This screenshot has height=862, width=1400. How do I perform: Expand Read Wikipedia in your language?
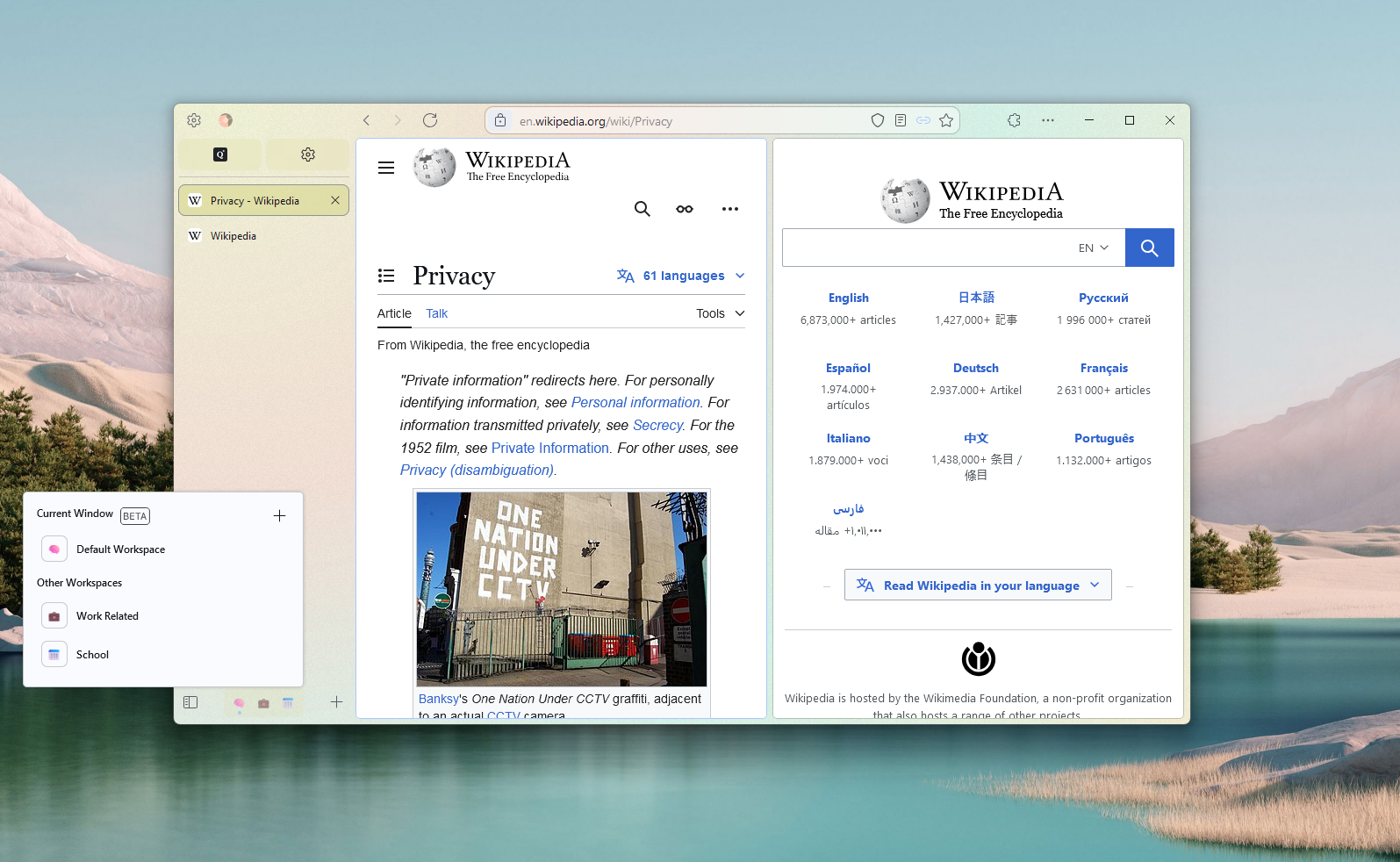point(978,585)
